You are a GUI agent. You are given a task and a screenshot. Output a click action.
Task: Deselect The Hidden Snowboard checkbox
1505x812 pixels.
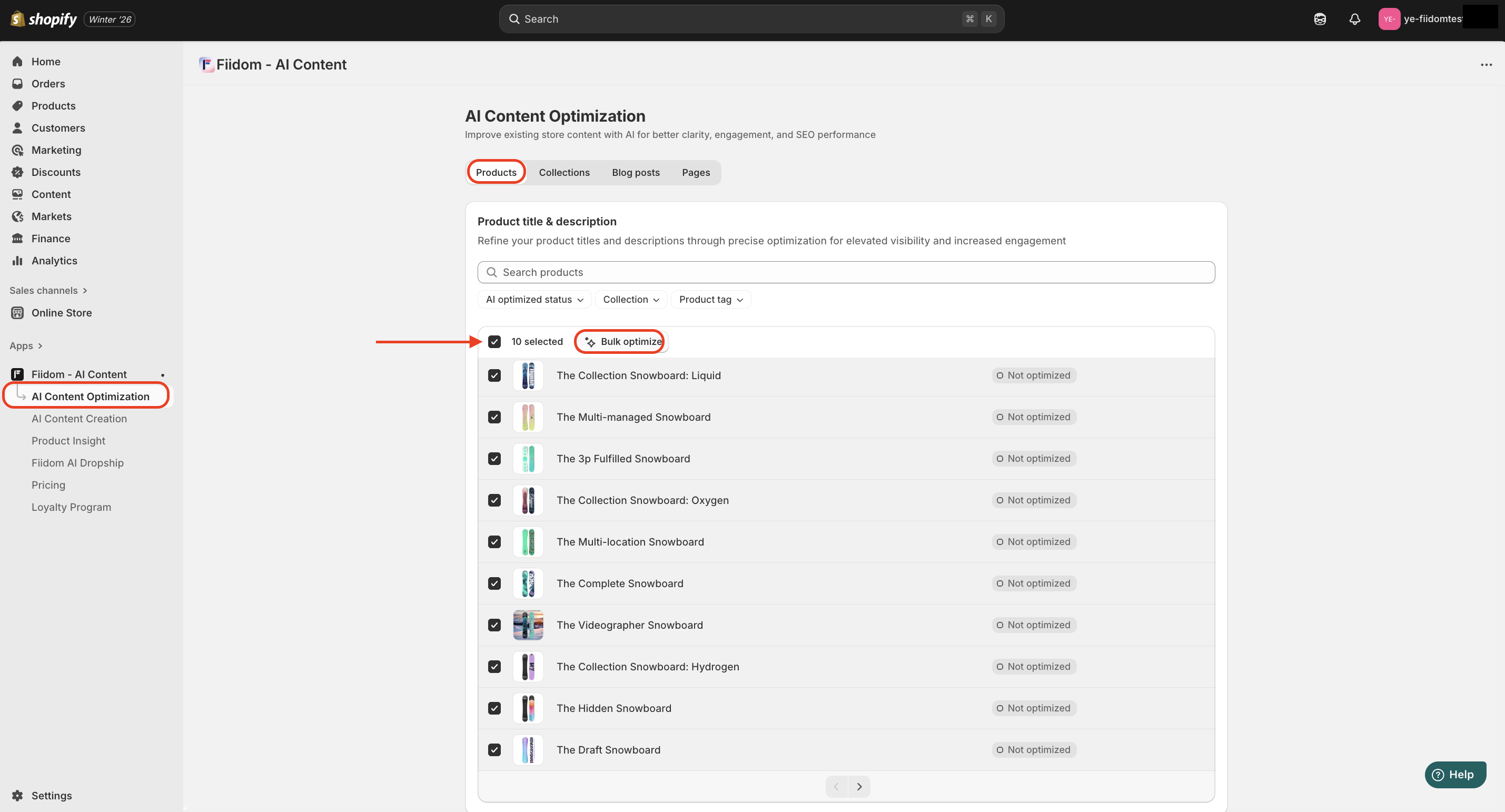(x=494, y=708)
